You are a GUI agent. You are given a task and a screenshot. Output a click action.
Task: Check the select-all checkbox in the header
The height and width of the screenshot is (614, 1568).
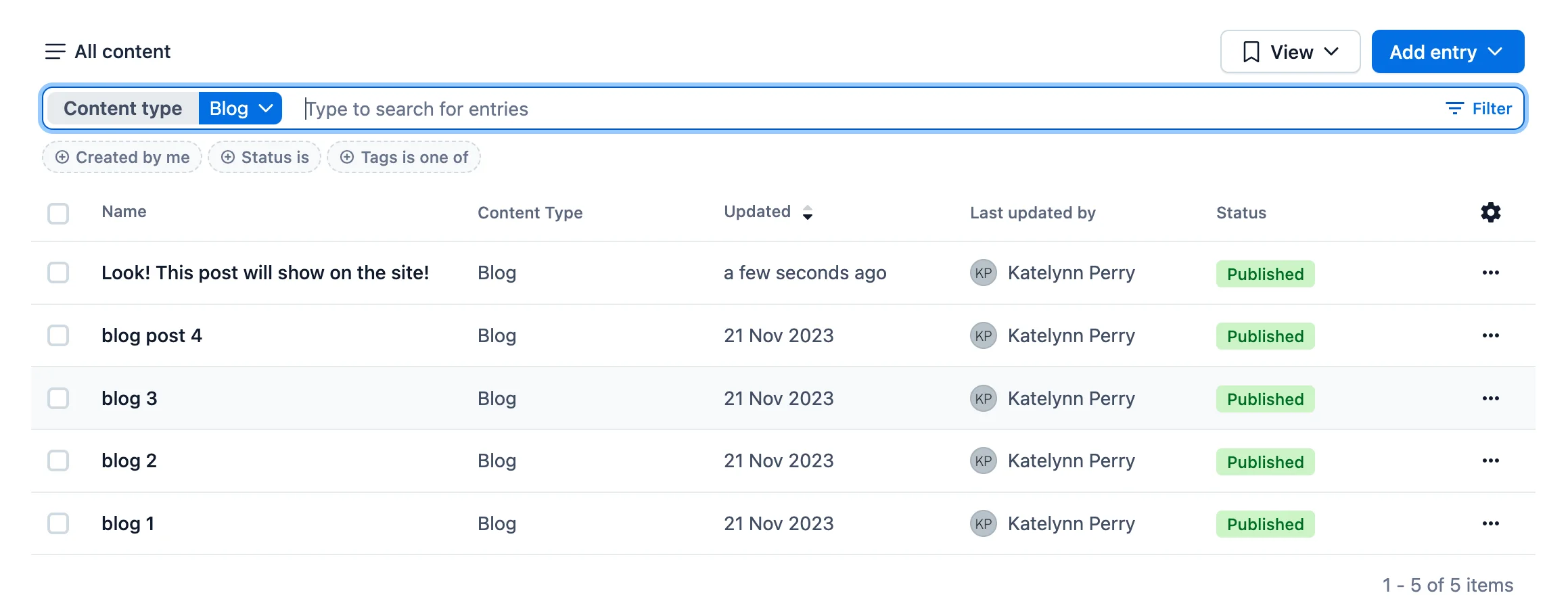point(58,213)
